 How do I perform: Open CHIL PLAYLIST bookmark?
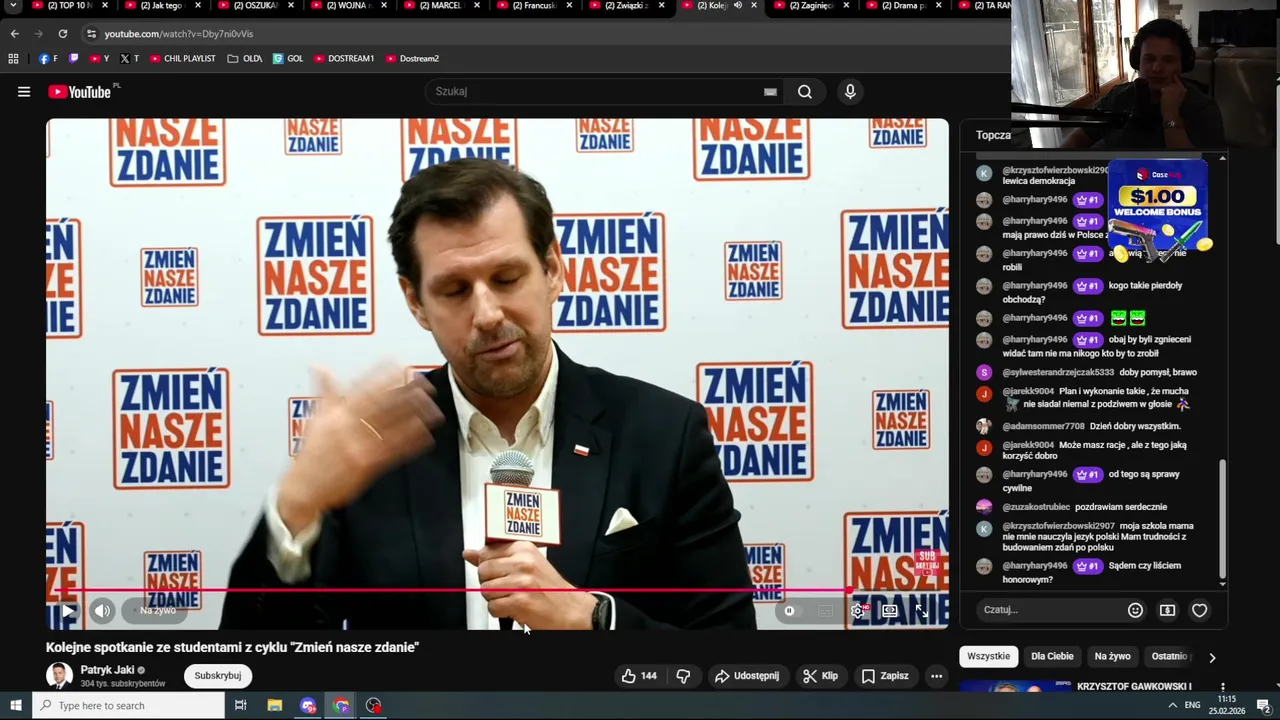coord(182,59)
